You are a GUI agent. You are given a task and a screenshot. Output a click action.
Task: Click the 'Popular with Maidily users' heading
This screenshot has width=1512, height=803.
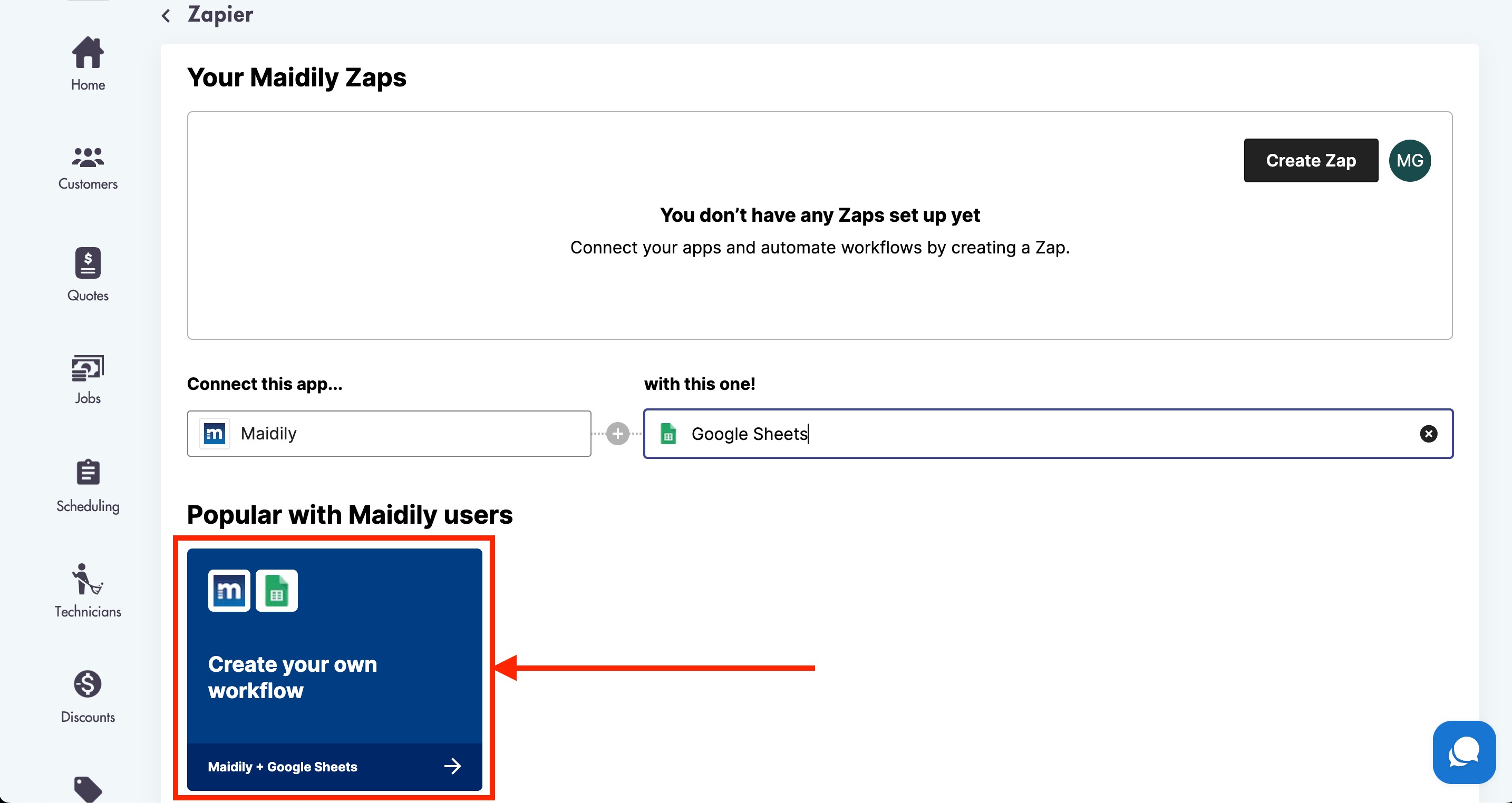click(x=349, y=514)
